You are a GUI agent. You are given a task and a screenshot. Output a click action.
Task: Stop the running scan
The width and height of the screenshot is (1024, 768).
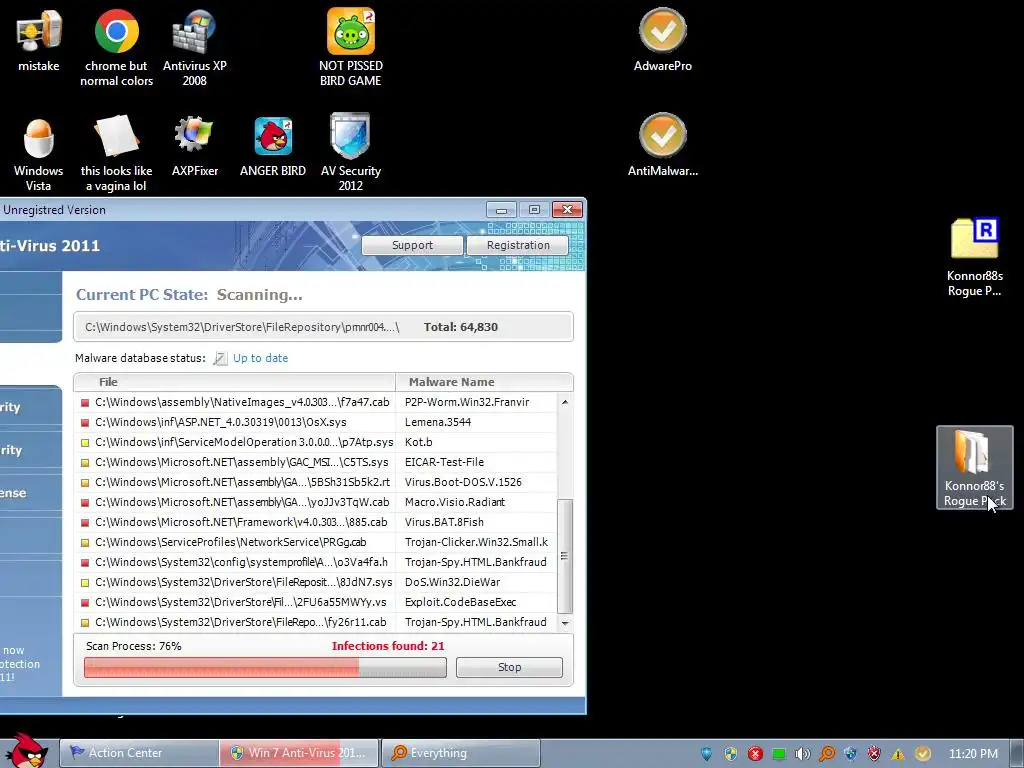click(509, 667)
